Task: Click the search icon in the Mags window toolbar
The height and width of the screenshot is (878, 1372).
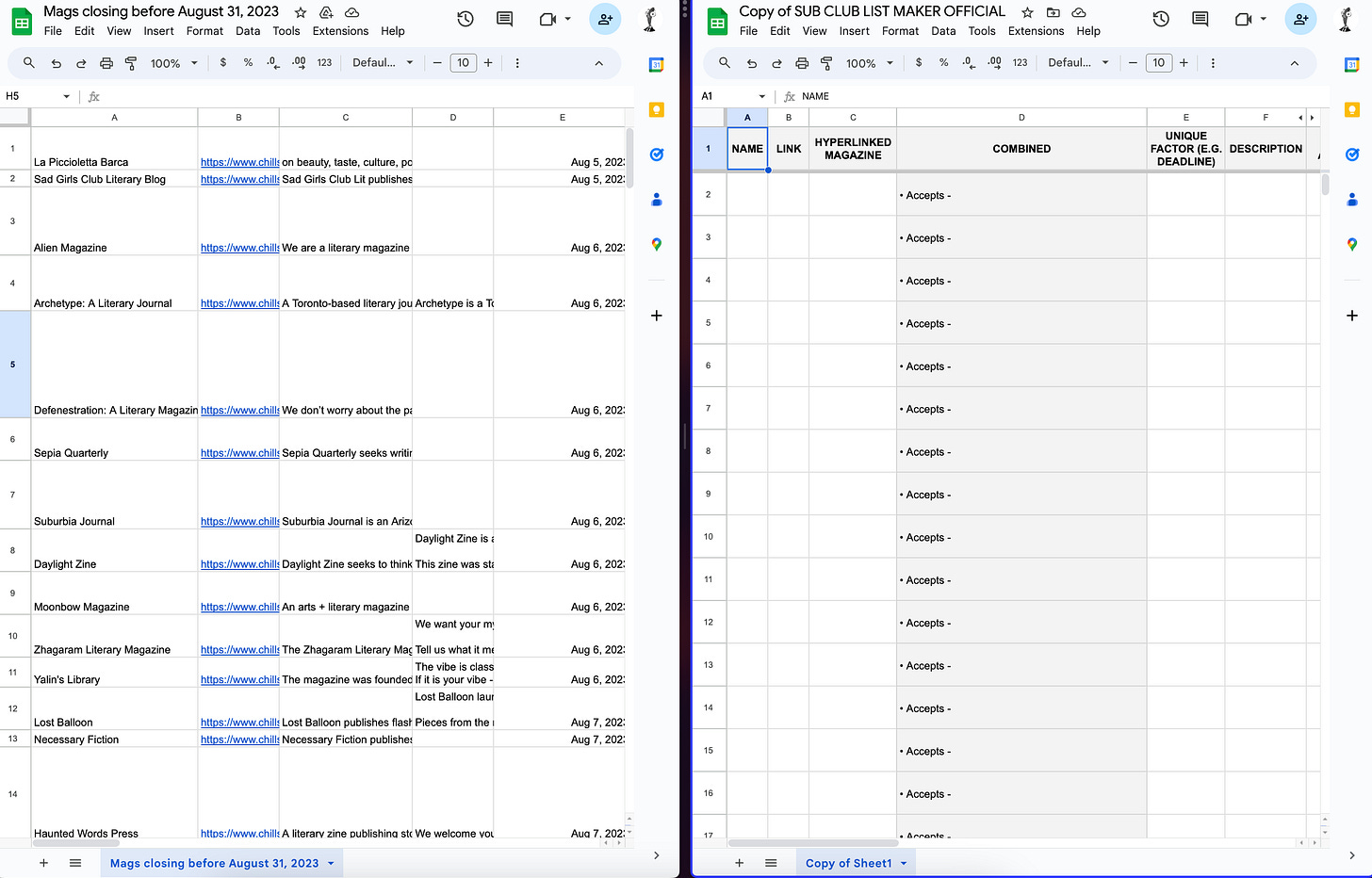Action: pos(29,63)
